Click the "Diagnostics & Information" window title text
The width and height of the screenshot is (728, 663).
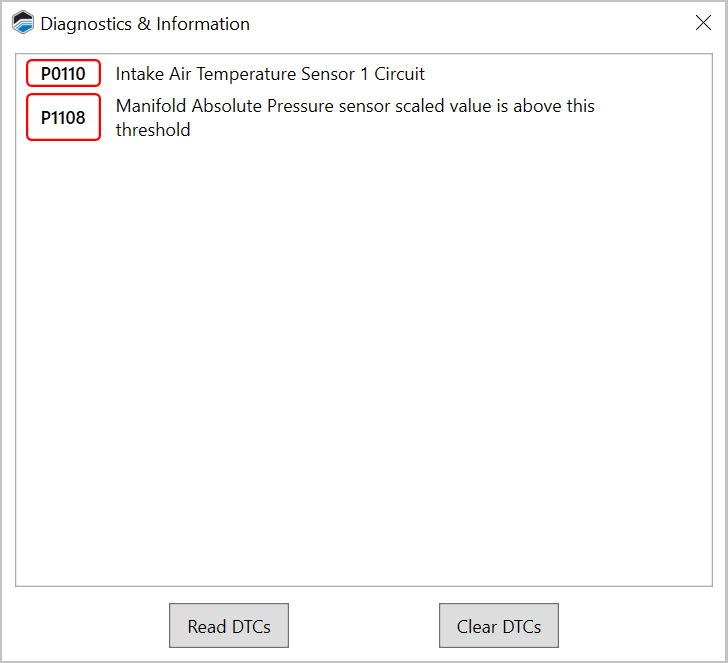pyautogui.click(x=145, y=24)
